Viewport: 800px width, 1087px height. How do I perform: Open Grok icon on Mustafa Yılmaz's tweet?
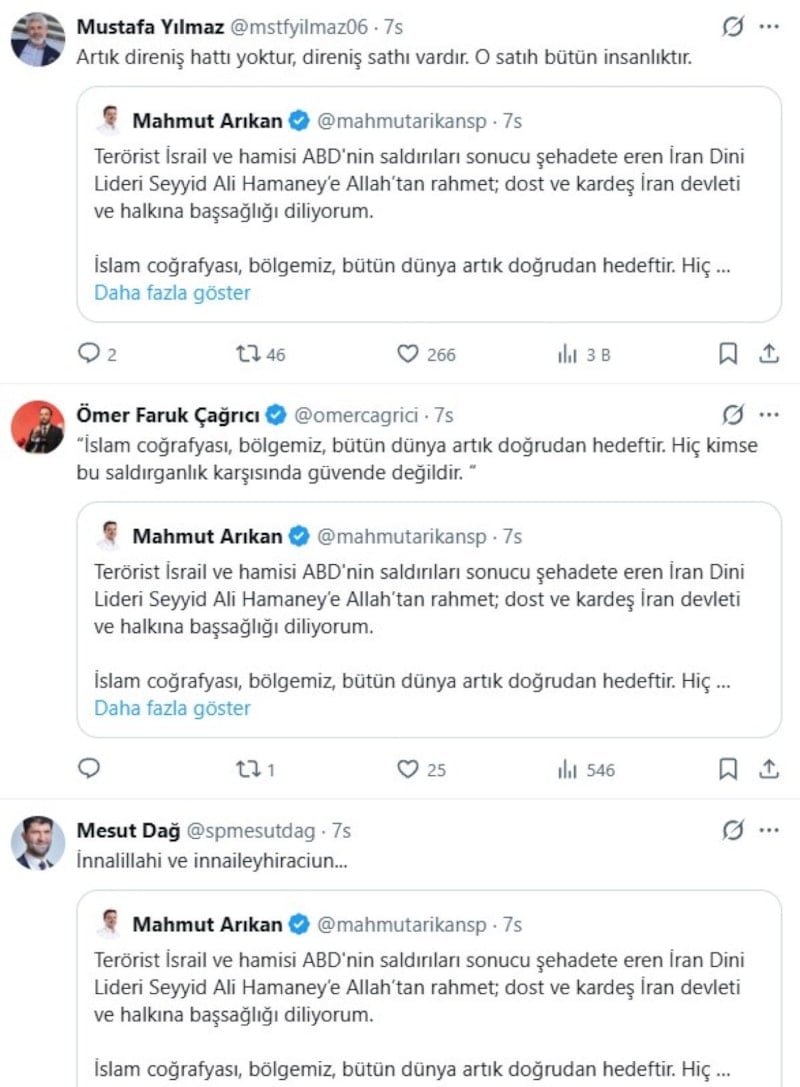(733, 26)
